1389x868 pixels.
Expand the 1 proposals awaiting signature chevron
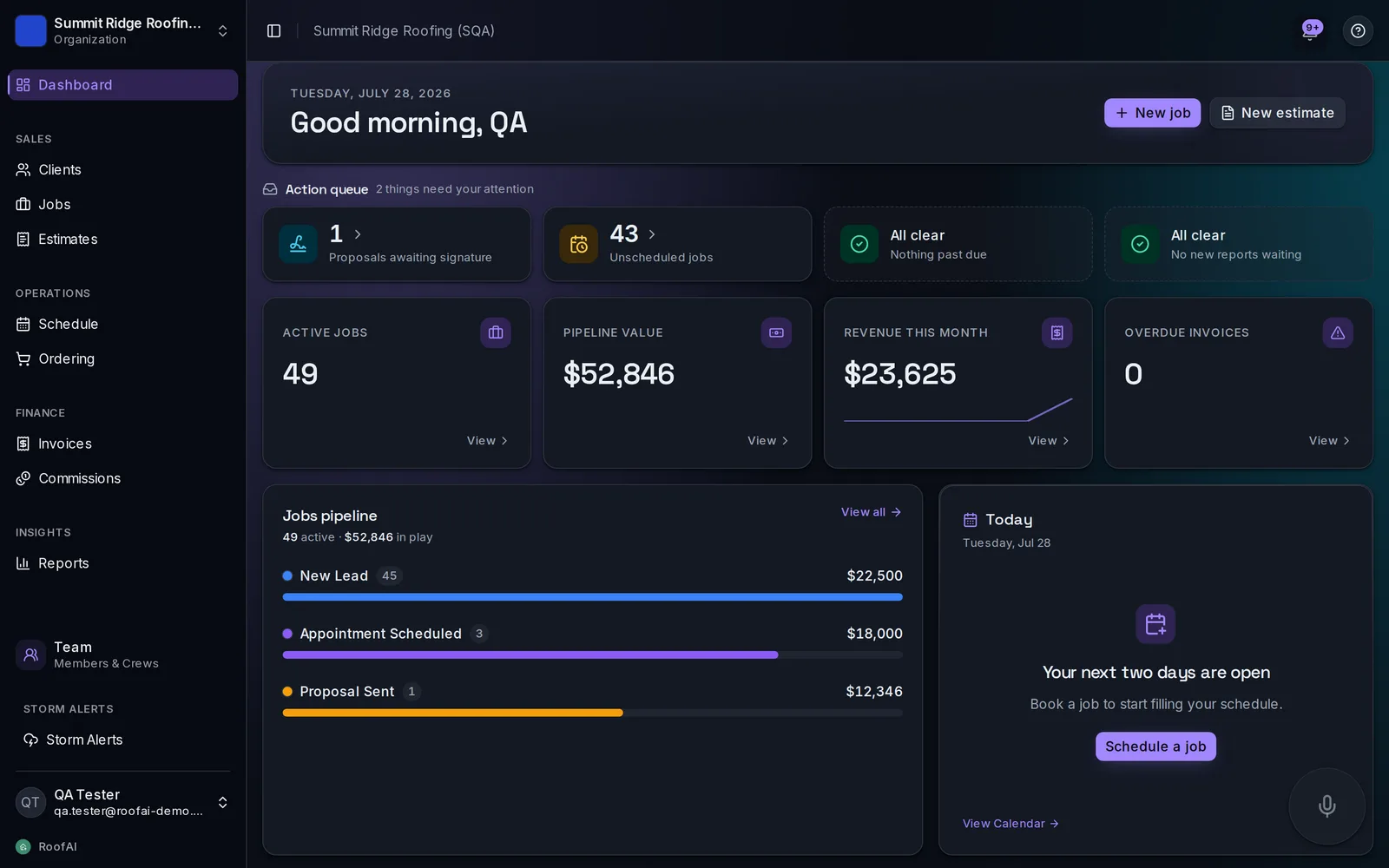click(358, 234)
